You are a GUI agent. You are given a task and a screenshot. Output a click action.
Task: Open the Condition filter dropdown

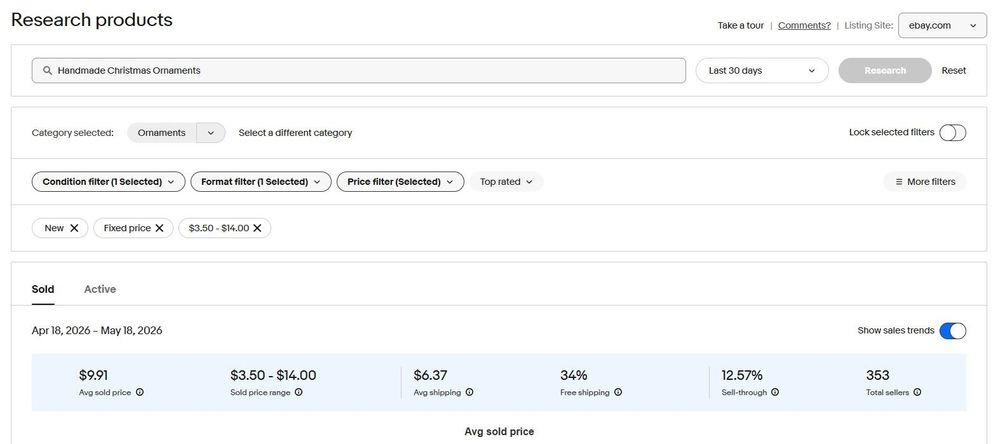point(108,182)
